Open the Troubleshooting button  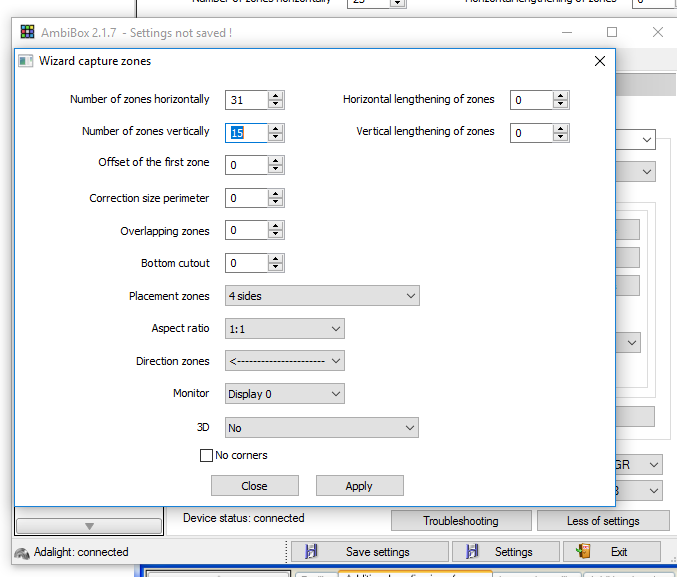tap(460, 521)
